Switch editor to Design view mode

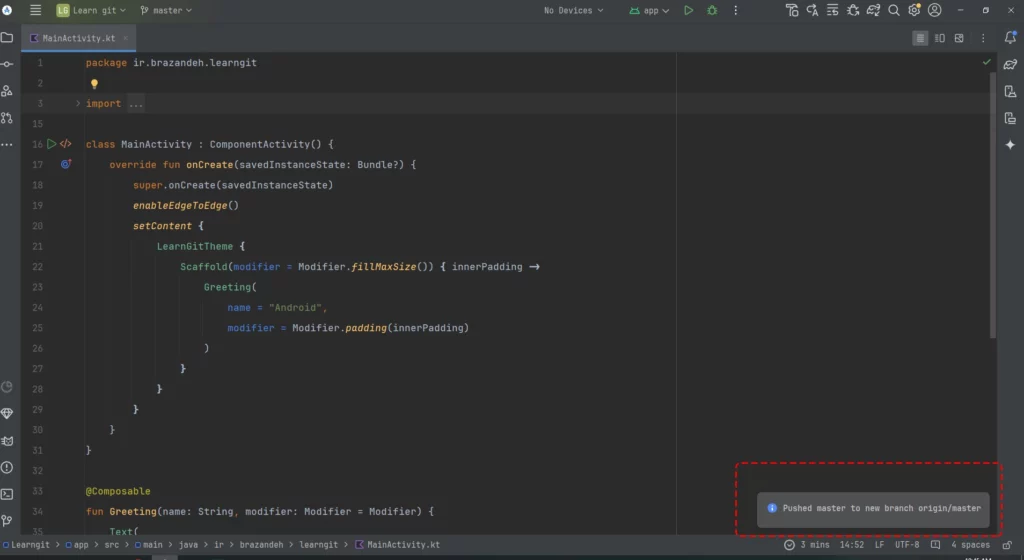959,39
